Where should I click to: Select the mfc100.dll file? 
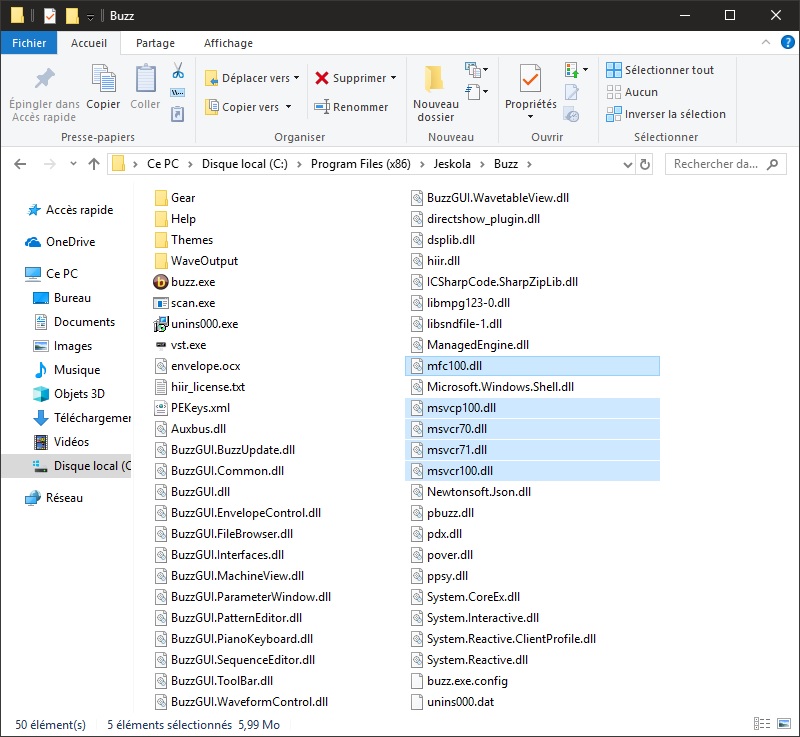[x=532, y=366]
